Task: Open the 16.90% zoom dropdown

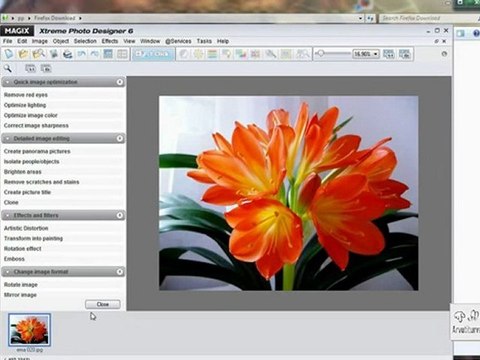Action: pos(376,54)
